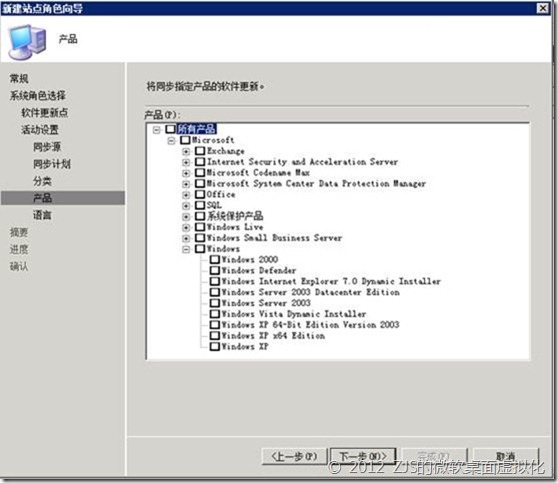
Task: Open the 分类 step
Action: [x=42, y=181]
